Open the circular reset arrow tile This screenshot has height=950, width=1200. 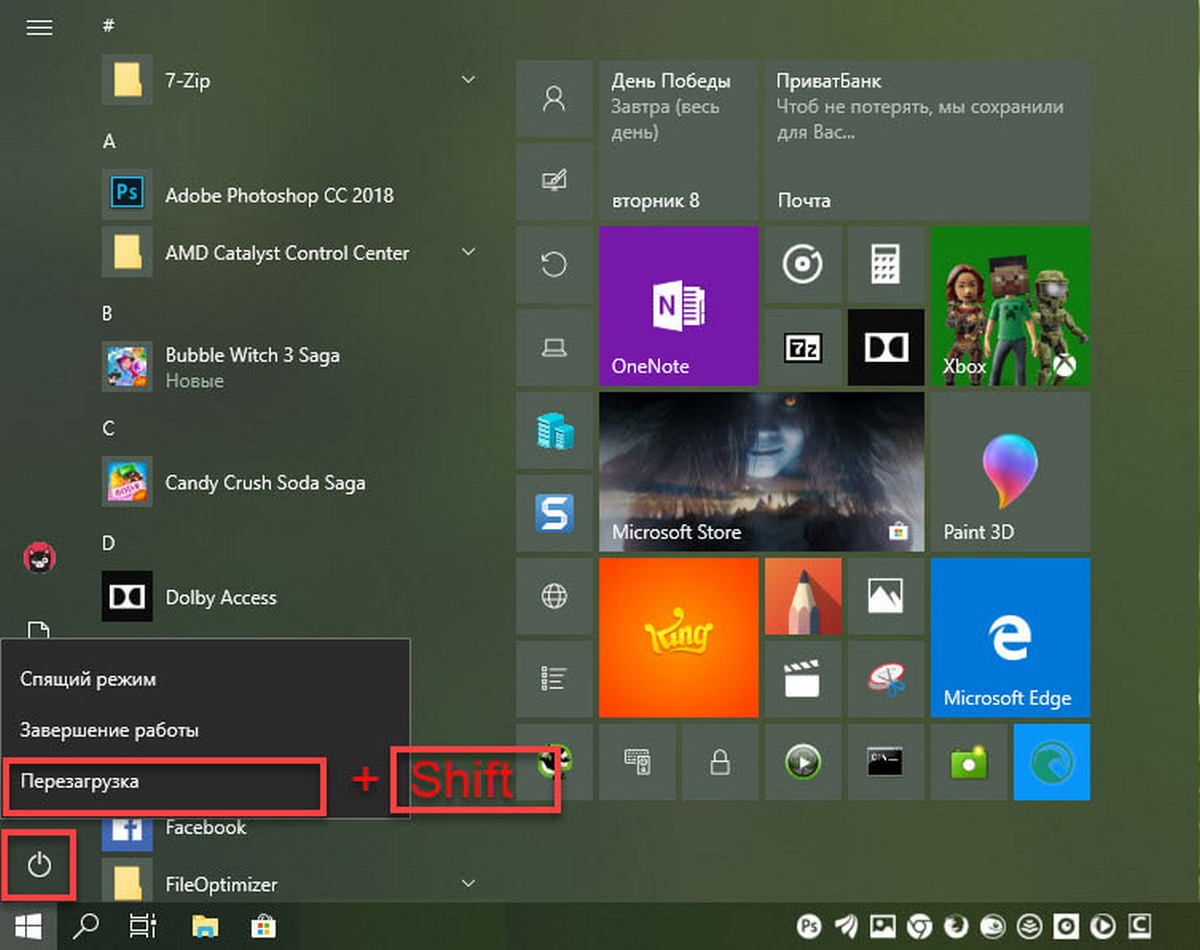[553, 264]
